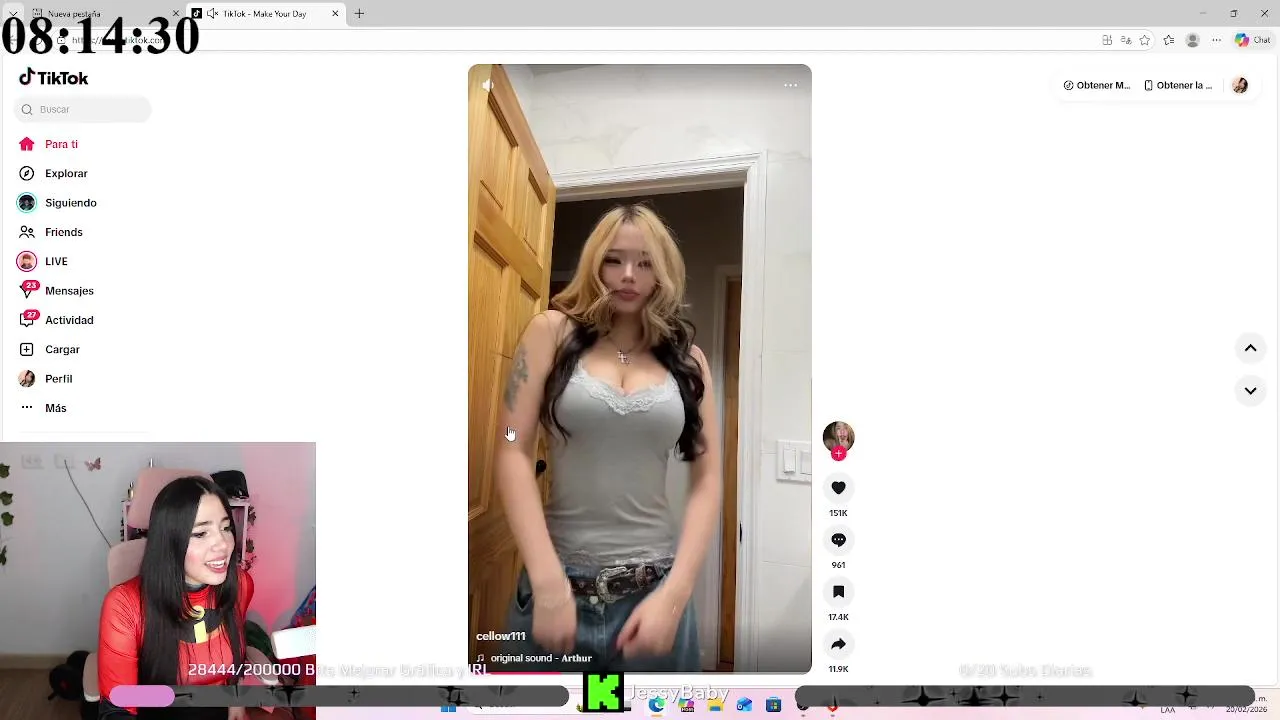Open the video three-dot options menu
The height and width of the screenshot is (720, 1280).
click(x=790, y=85)
